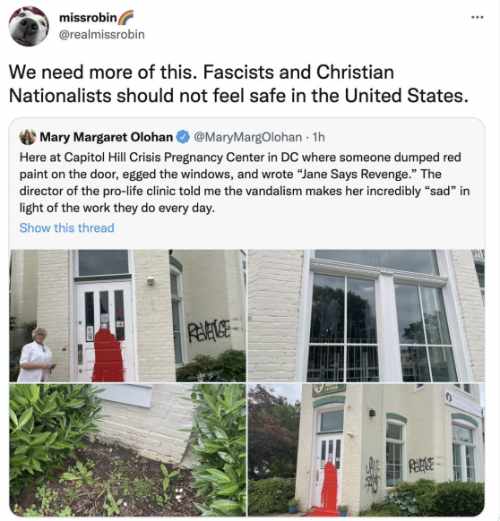Open photo of the large egged windows
This screenshot has height=521, width=500.
(x=366, y=315)
